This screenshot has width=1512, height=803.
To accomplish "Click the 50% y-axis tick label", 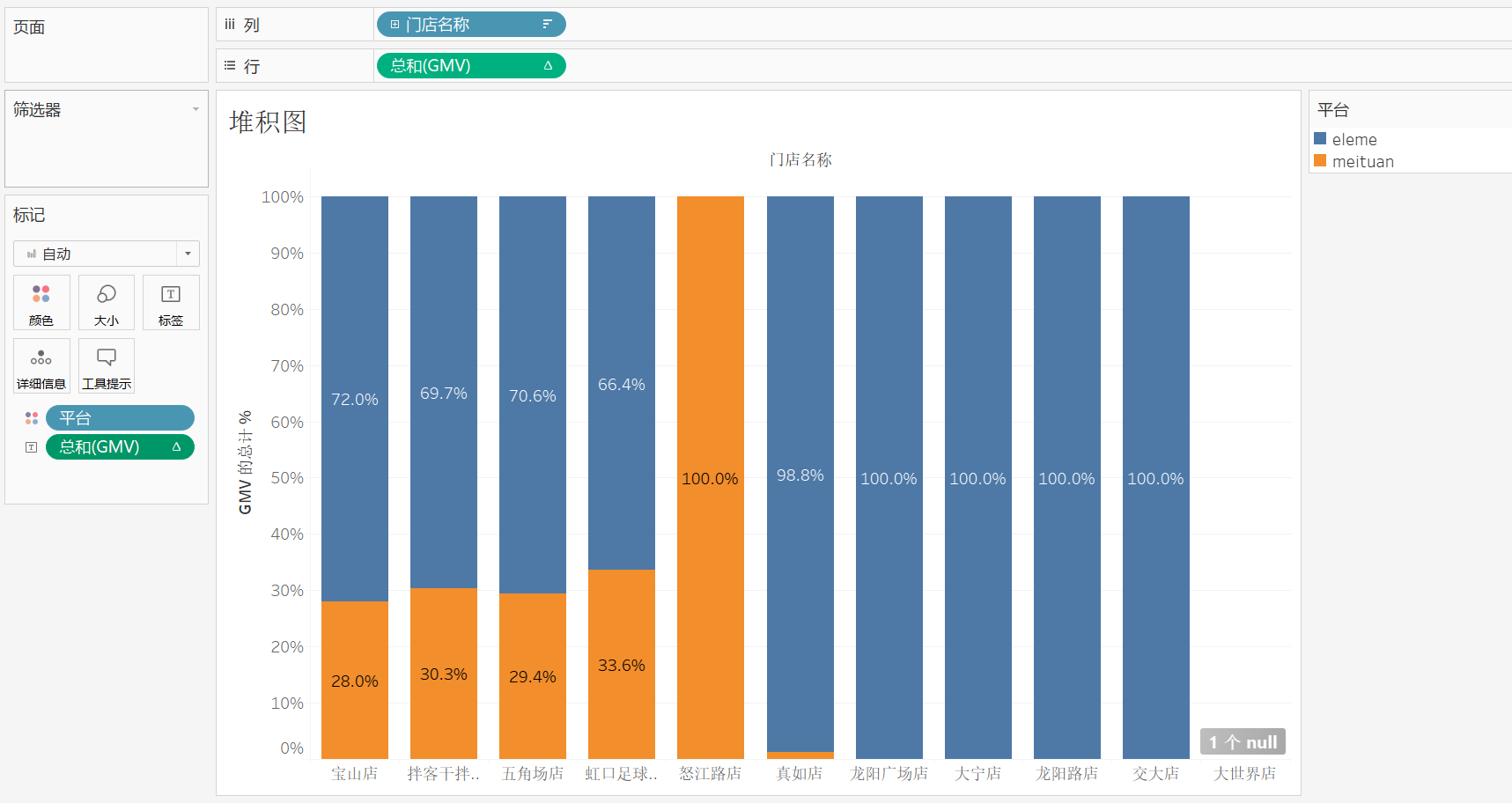I will (x=287, y=478).
